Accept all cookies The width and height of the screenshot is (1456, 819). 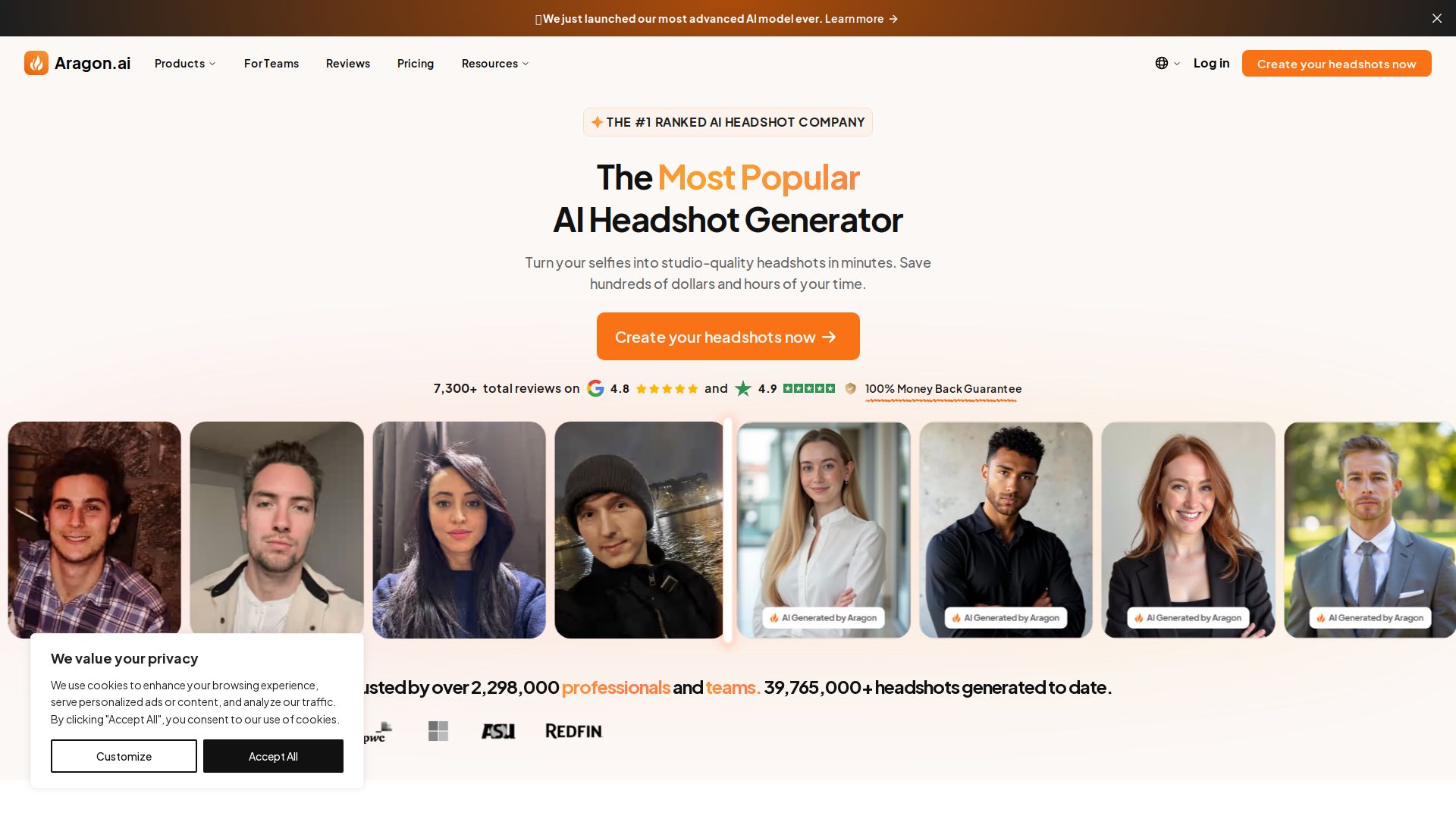coord(273,756)
